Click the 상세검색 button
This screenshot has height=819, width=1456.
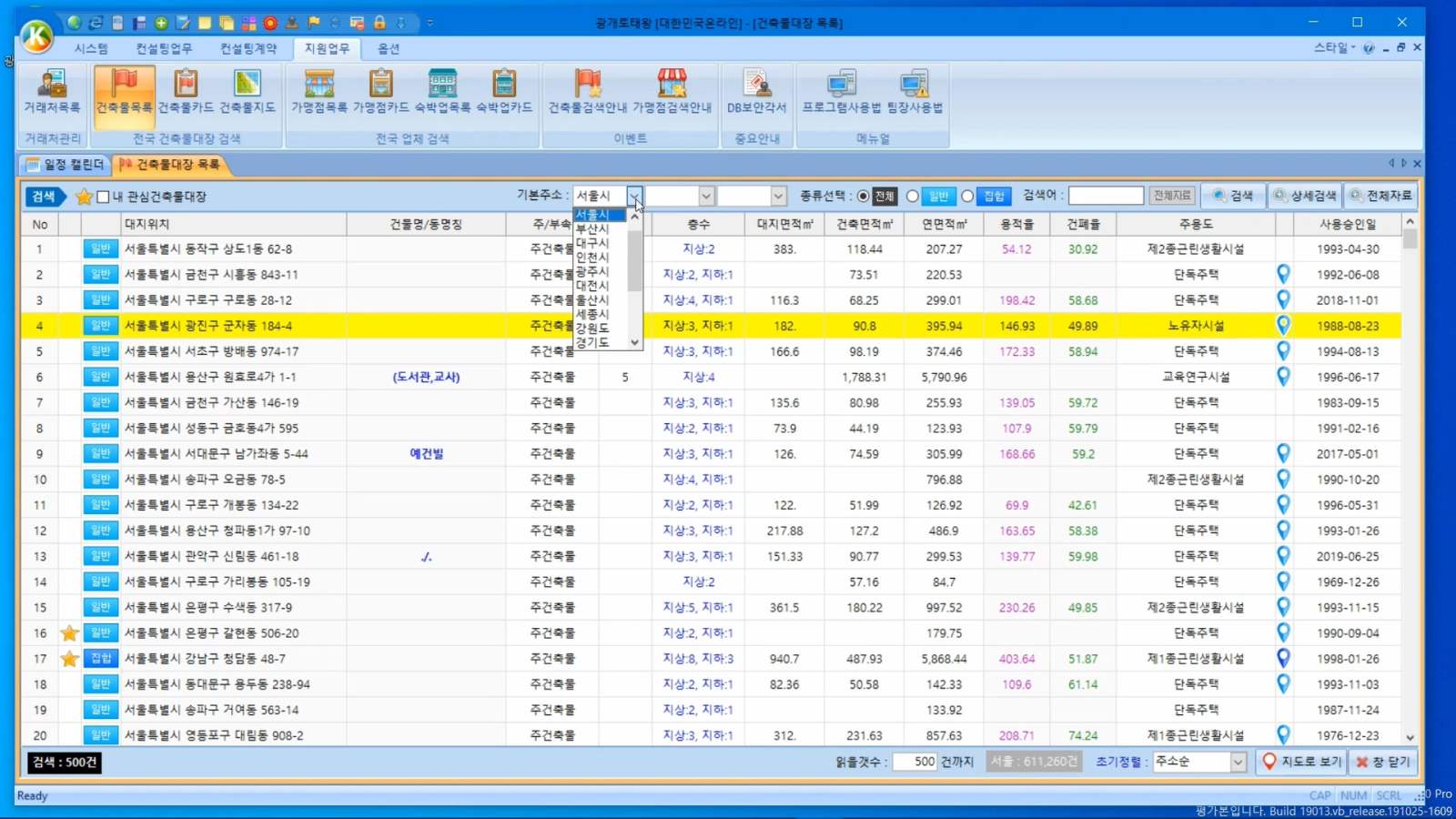point(1305,197)
